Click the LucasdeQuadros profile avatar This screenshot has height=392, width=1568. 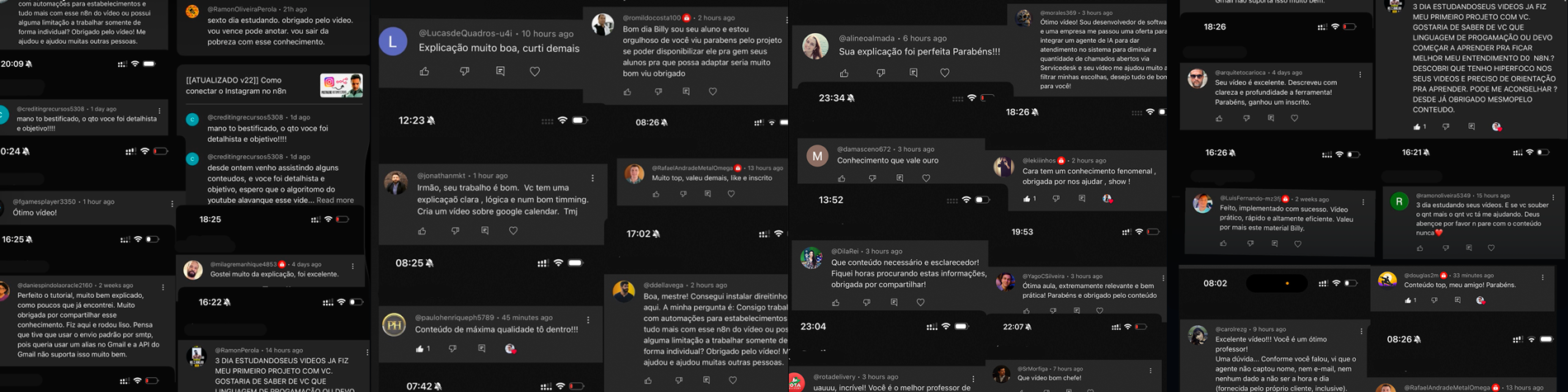point(394,42)
